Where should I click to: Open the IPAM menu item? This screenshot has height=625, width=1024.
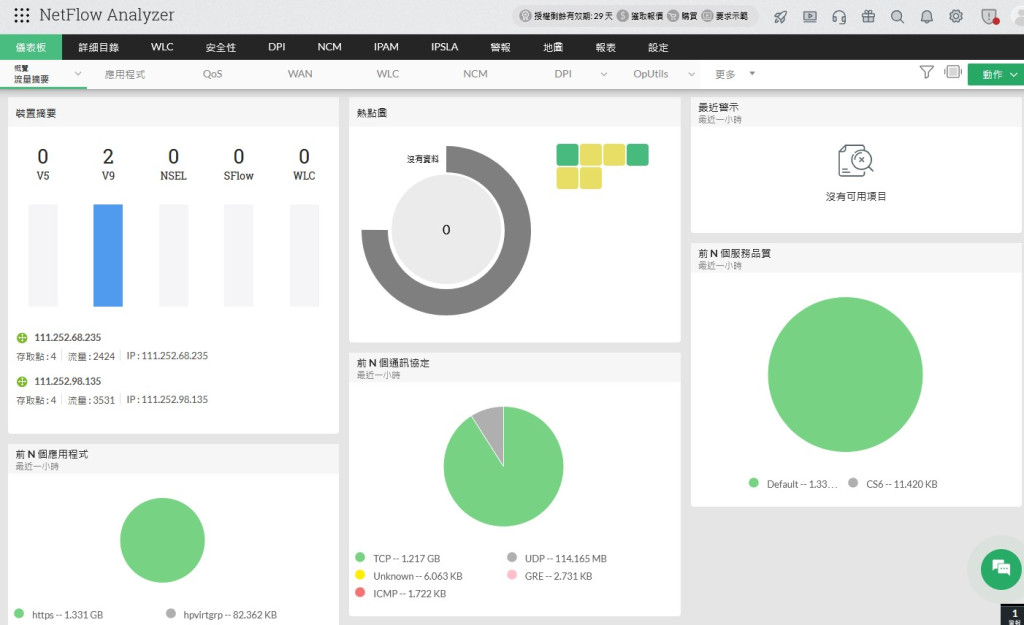point(386,47)
